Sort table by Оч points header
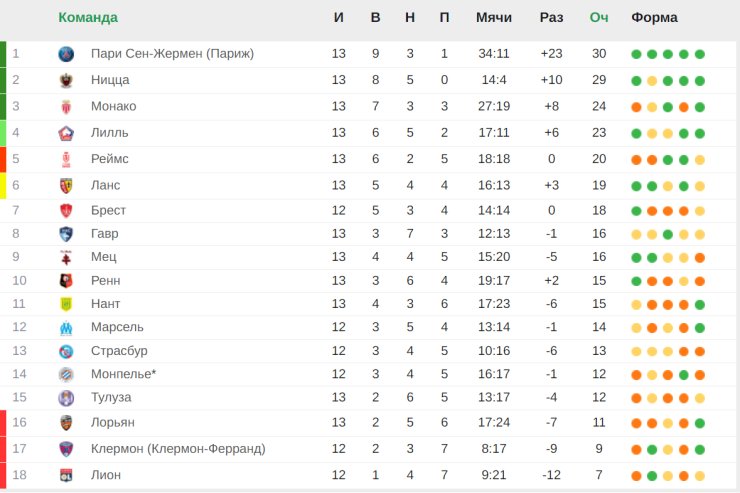 click(599, 17)
